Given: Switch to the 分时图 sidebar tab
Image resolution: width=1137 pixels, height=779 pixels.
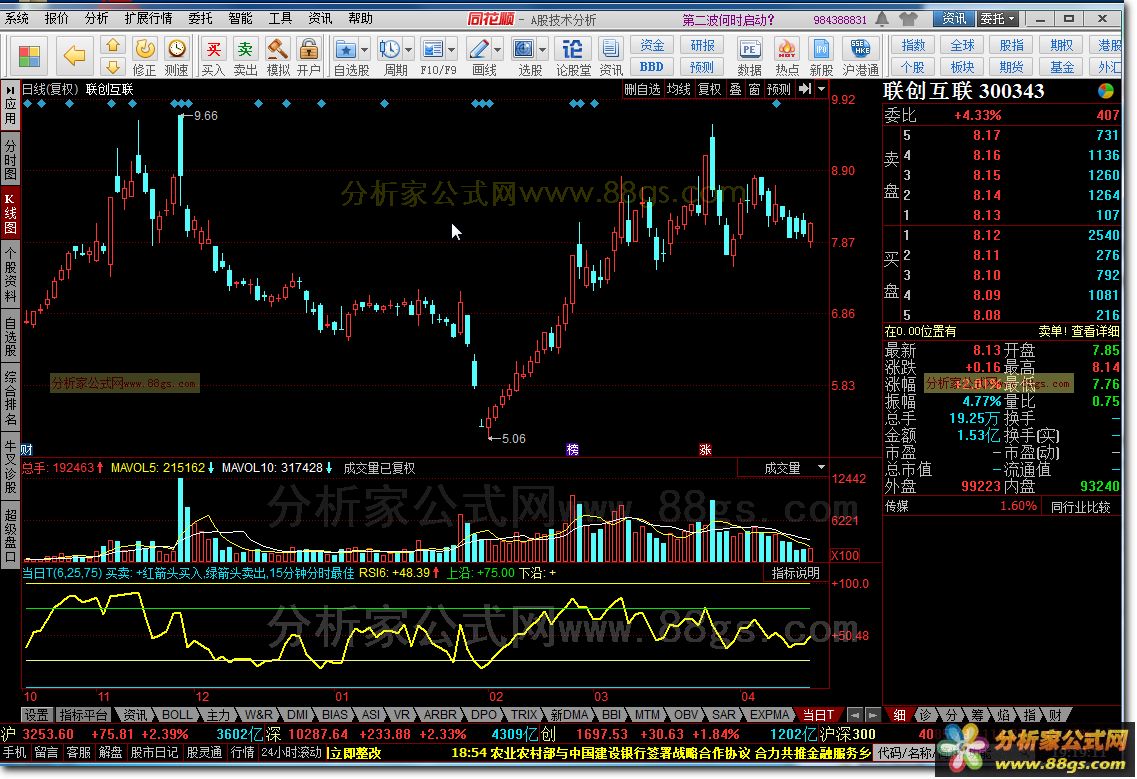Looking at the screenshot, I should point(10,157).
